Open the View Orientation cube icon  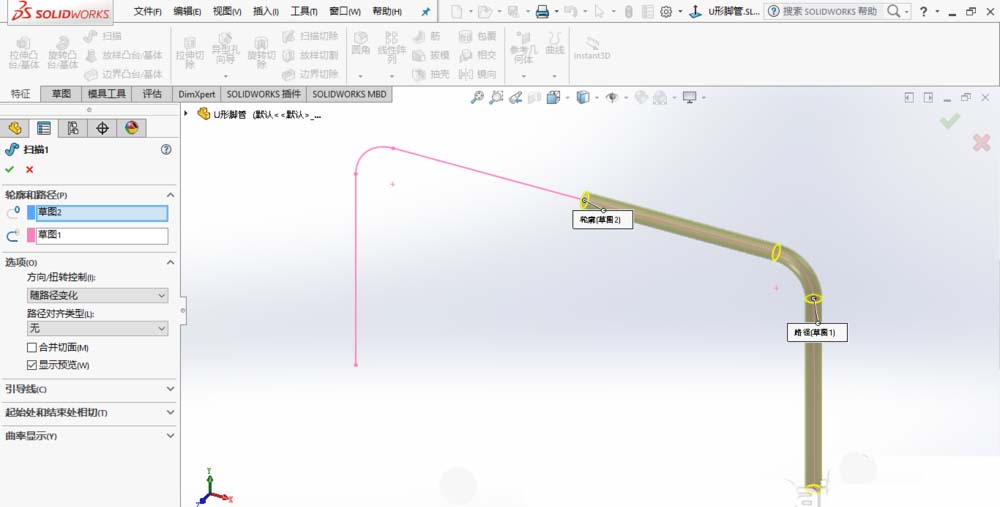pyautogui.click(x=553, y=98)
